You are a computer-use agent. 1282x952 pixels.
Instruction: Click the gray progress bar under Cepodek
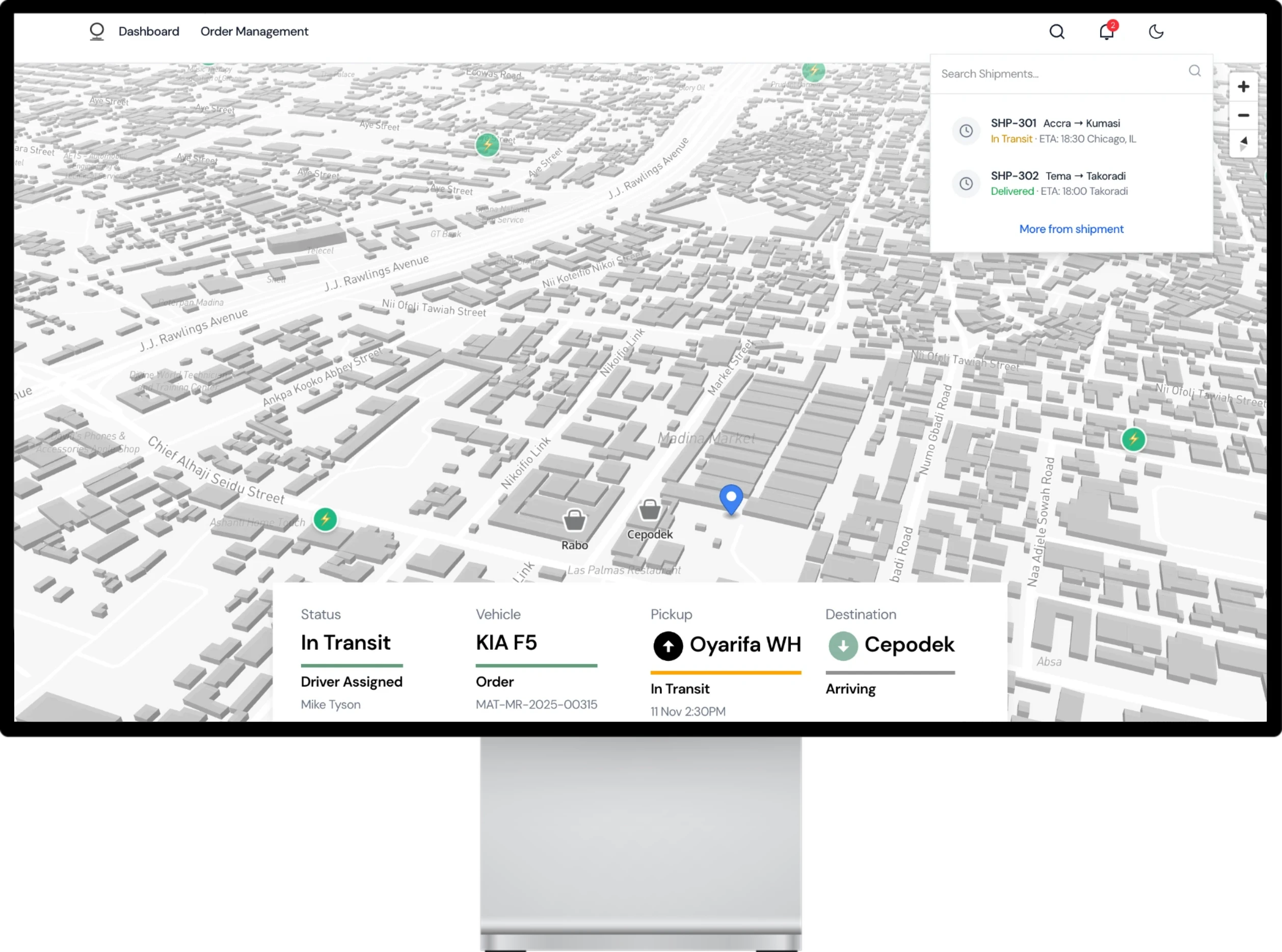coord(890,673)
